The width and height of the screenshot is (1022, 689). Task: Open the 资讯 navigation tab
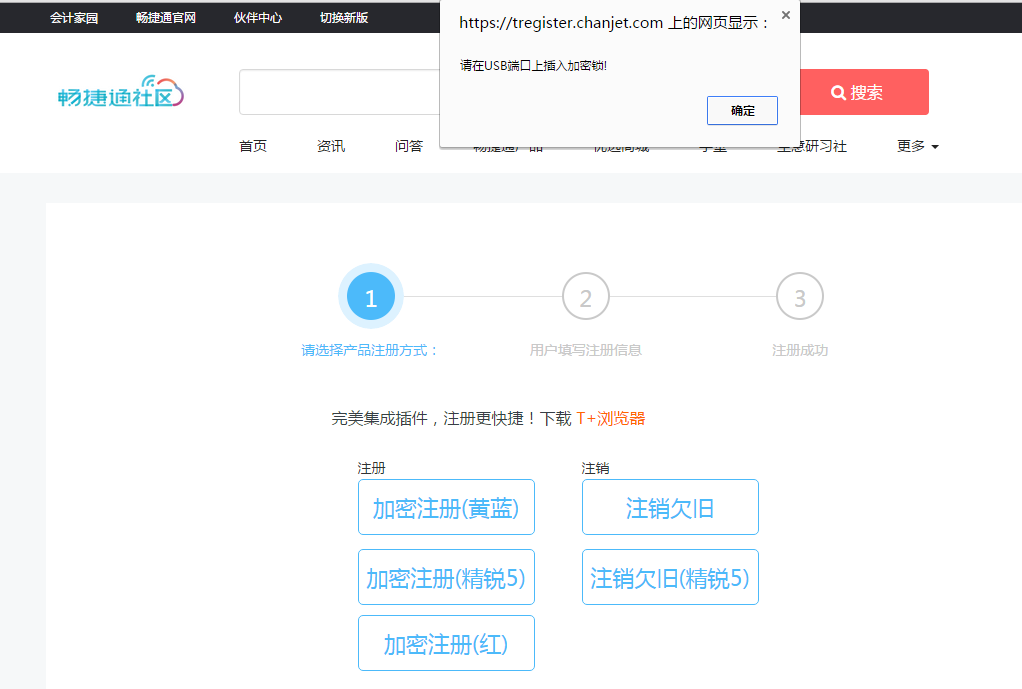click(x=330, y=146)
